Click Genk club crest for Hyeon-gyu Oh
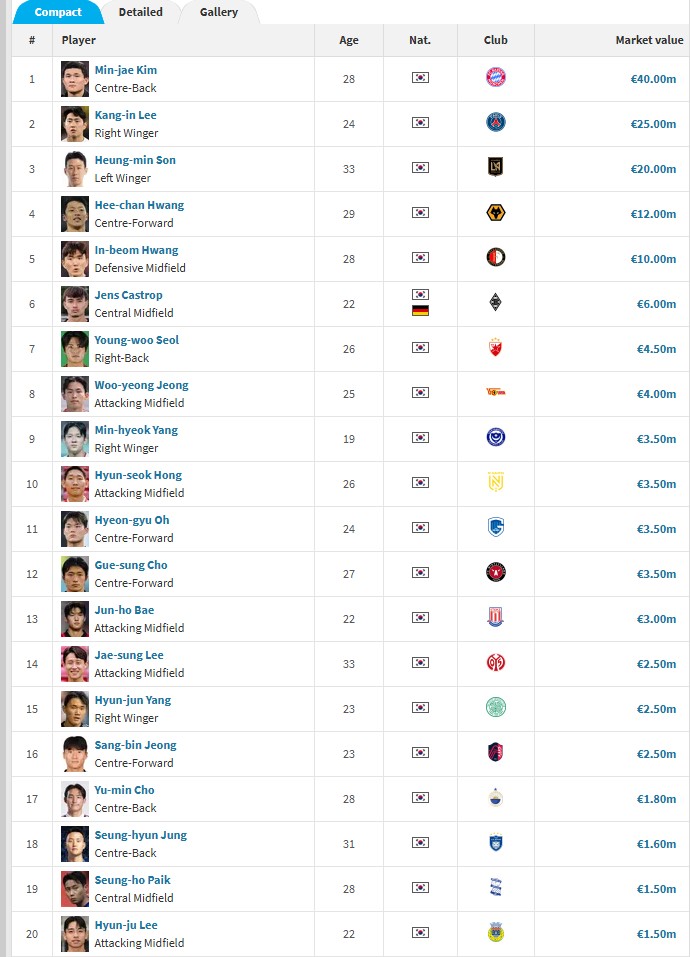The width and height of the screenshot is (690, 957). 496,528
